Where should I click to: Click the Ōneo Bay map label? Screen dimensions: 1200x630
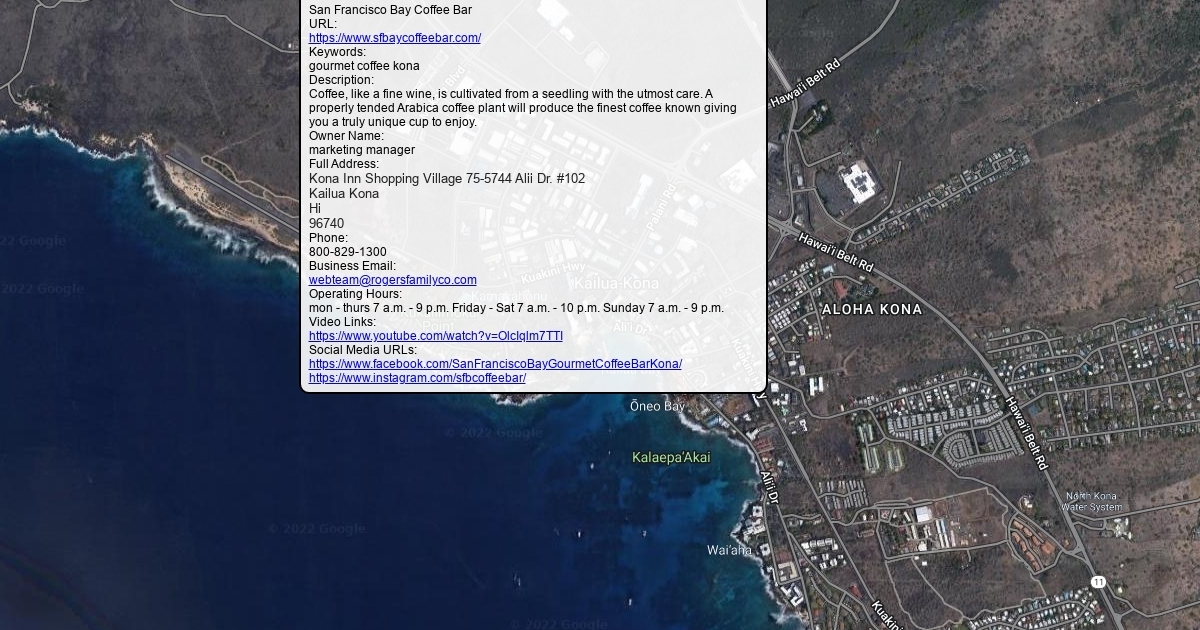point(657,406)
